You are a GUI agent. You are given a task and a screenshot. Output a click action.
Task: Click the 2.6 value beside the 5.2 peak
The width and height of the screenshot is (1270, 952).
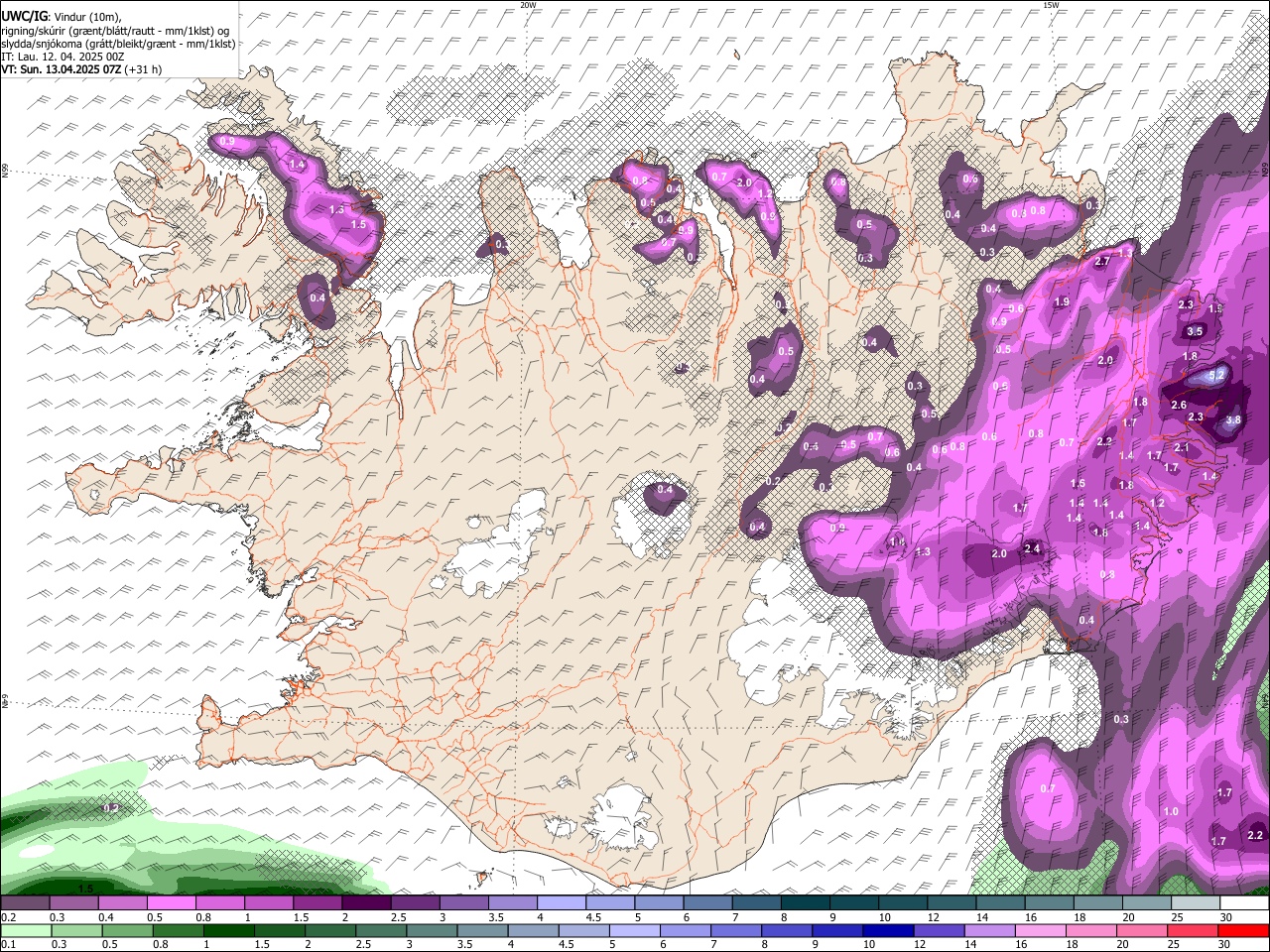pyautogui.click(x=1179, y=406)
